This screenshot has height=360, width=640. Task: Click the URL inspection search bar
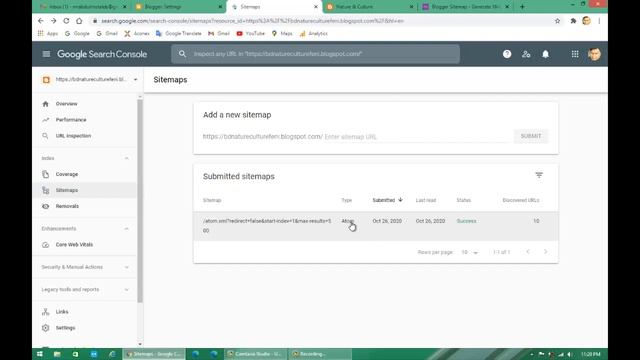[x=315, y=54]
